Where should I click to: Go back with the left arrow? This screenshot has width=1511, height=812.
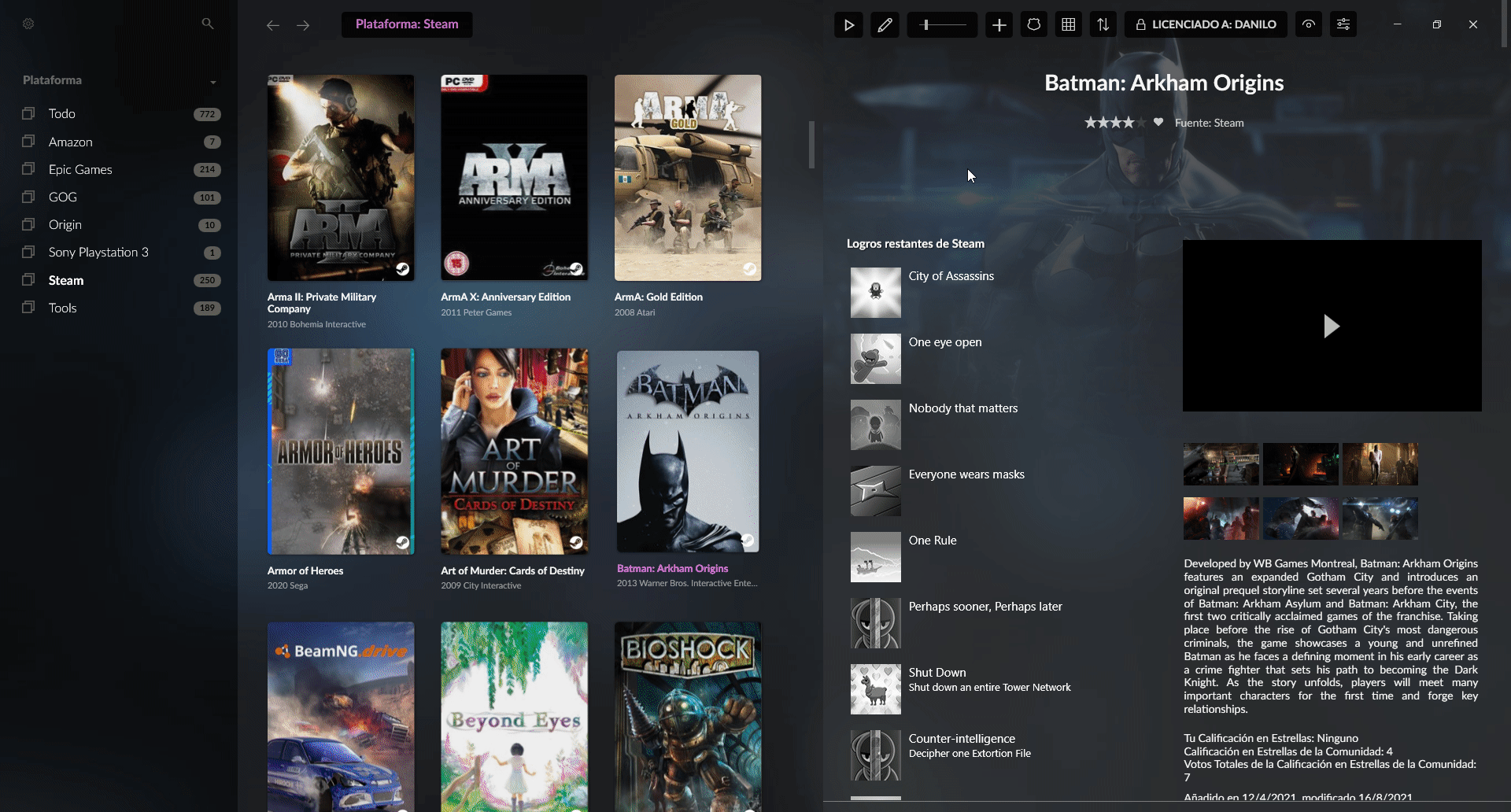tap(273, 25)
